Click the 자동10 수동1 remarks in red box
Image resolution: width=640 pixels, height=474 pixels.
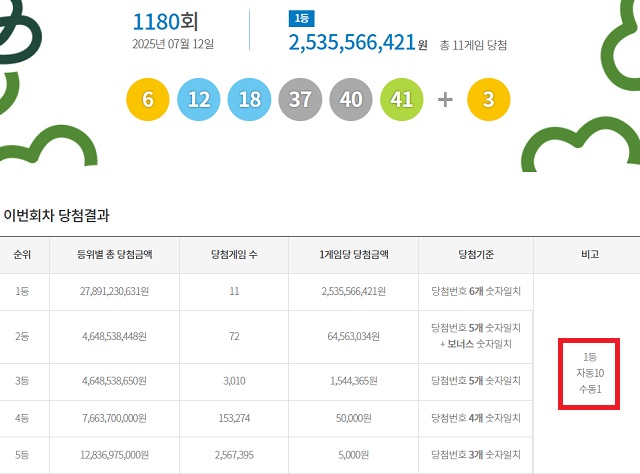[588, 373]
